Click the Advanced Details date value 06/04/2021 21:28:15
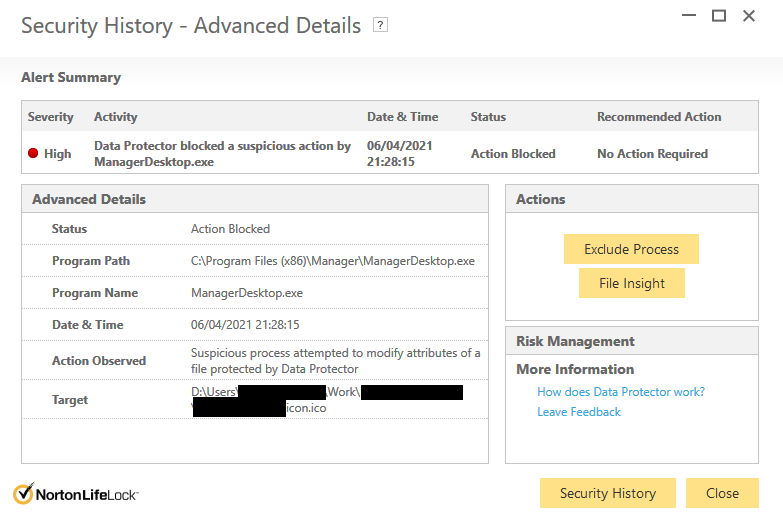Screen dimensions: 783x515 coord(245,325)
